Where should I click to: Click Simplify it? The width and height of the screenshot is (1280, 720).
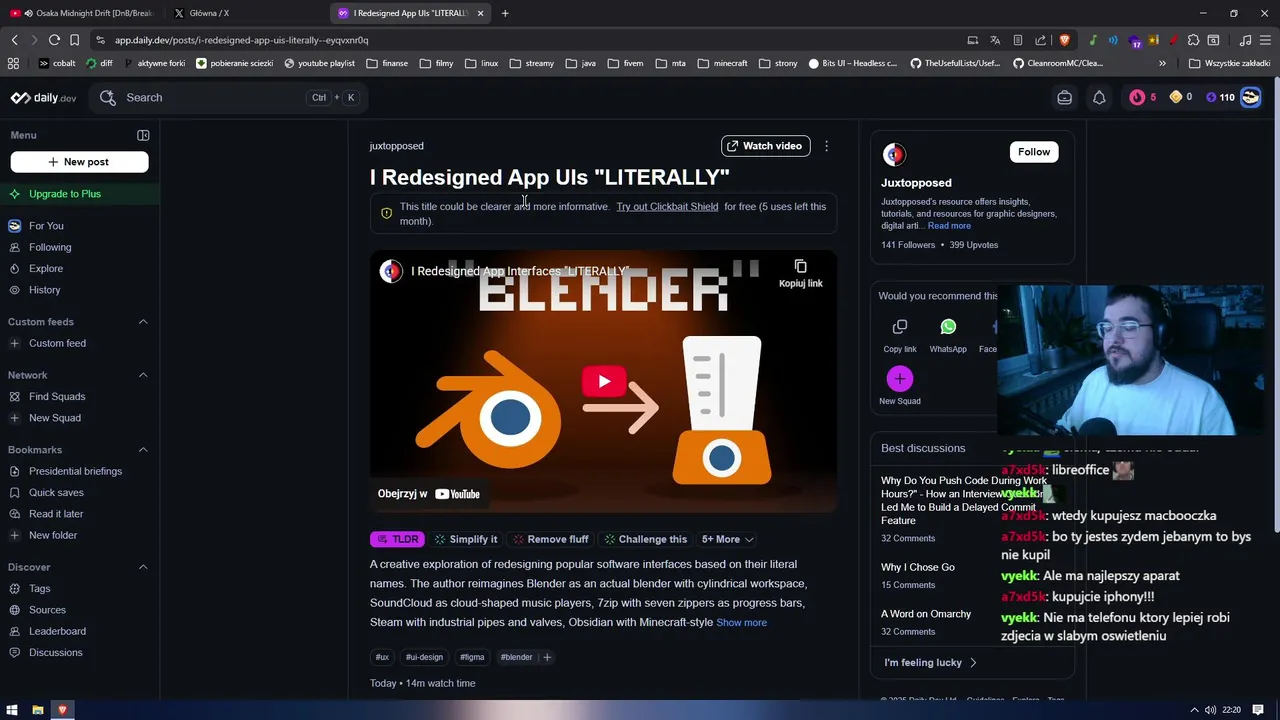tap(466, 539)
